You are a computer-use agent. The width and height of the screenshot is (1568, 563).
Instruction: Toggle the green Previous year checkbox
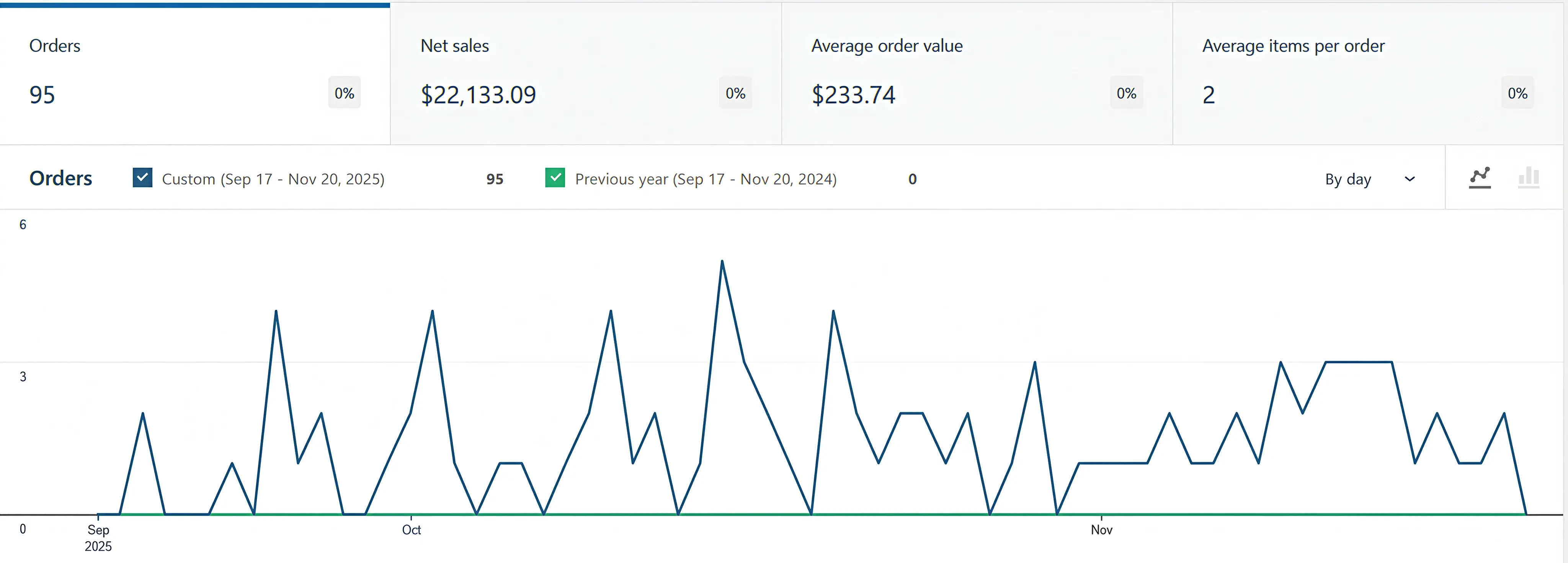click(x=555, y=178)
